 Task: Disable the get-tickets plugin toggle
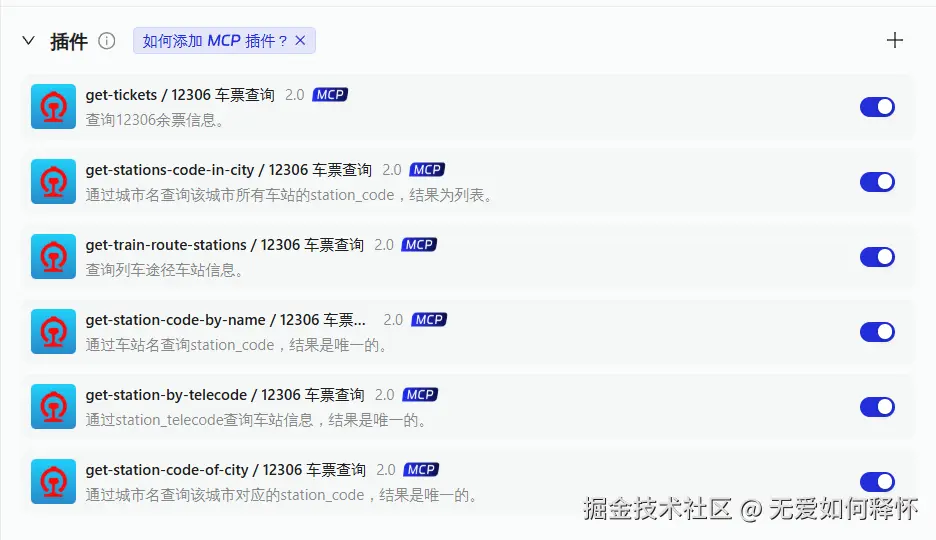877,107
